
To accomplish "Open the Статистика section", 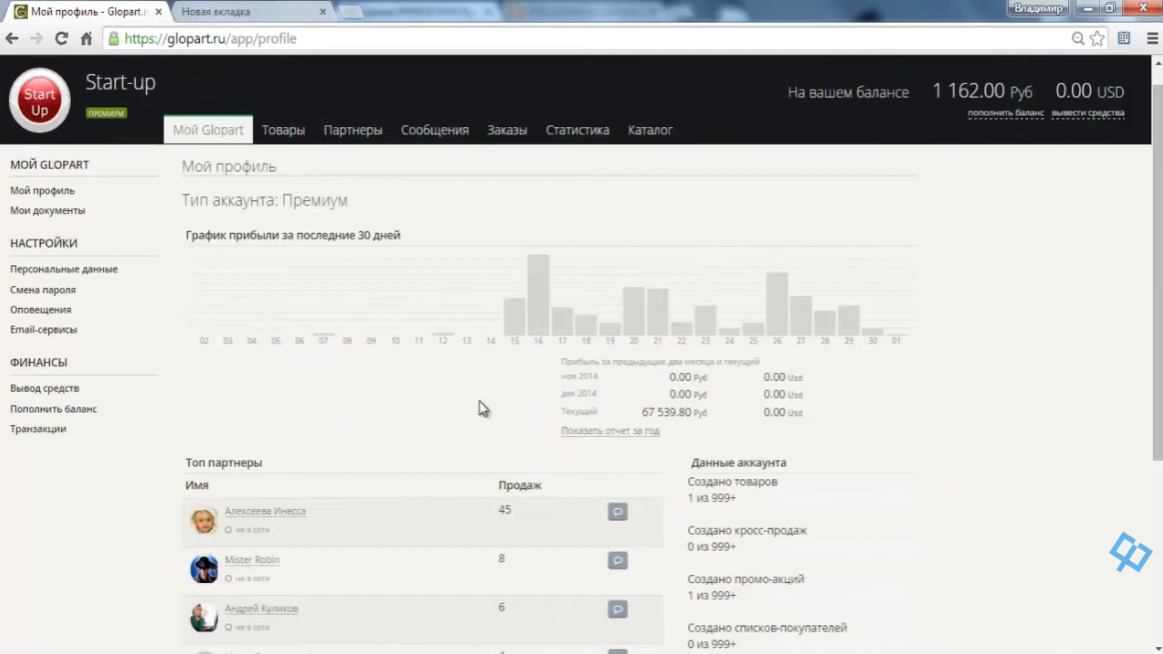I will click(x=578, y=130).
